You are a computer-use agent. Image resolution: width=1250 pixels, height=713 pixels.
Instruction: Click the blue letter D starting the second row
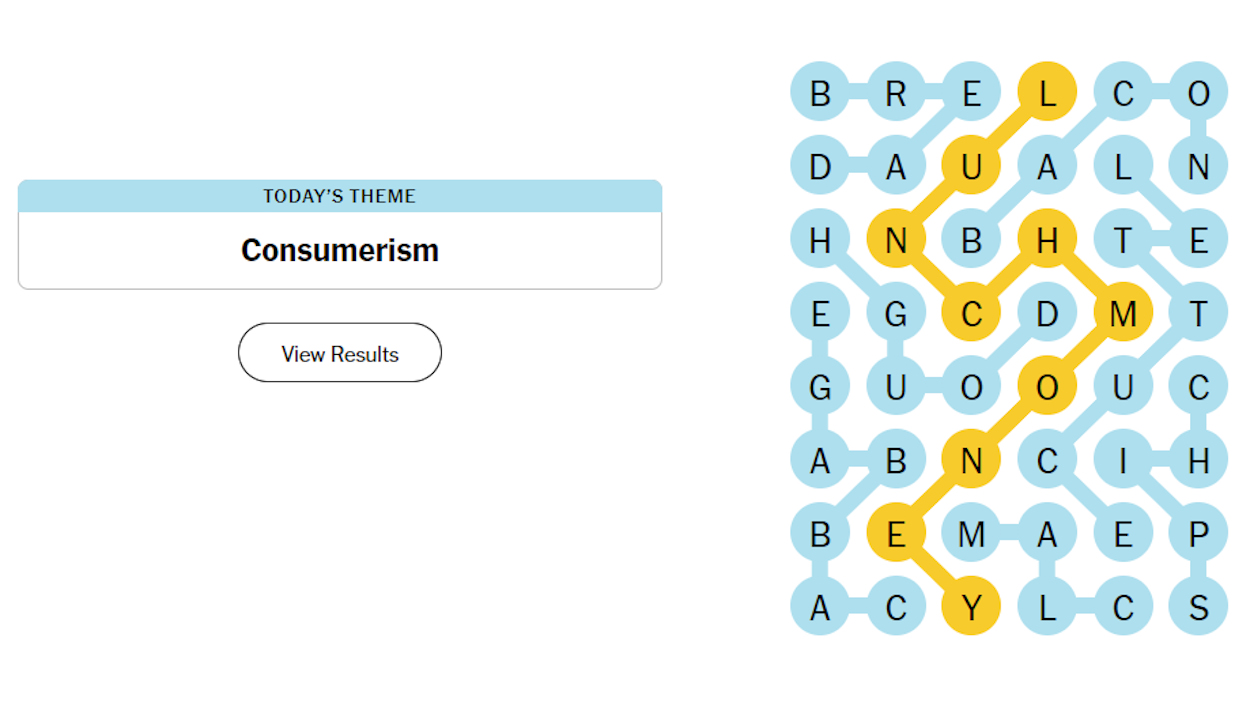pyautogui.click(x=820, y=166)
